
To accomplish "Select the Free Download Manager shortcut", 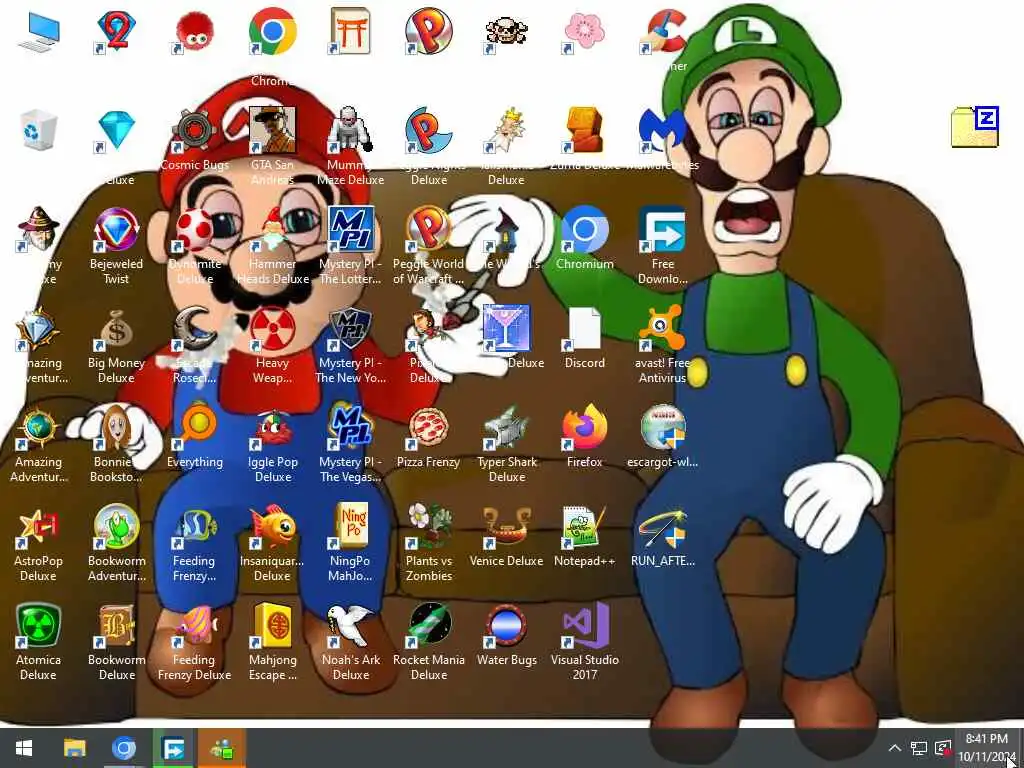I will [662, 246].
